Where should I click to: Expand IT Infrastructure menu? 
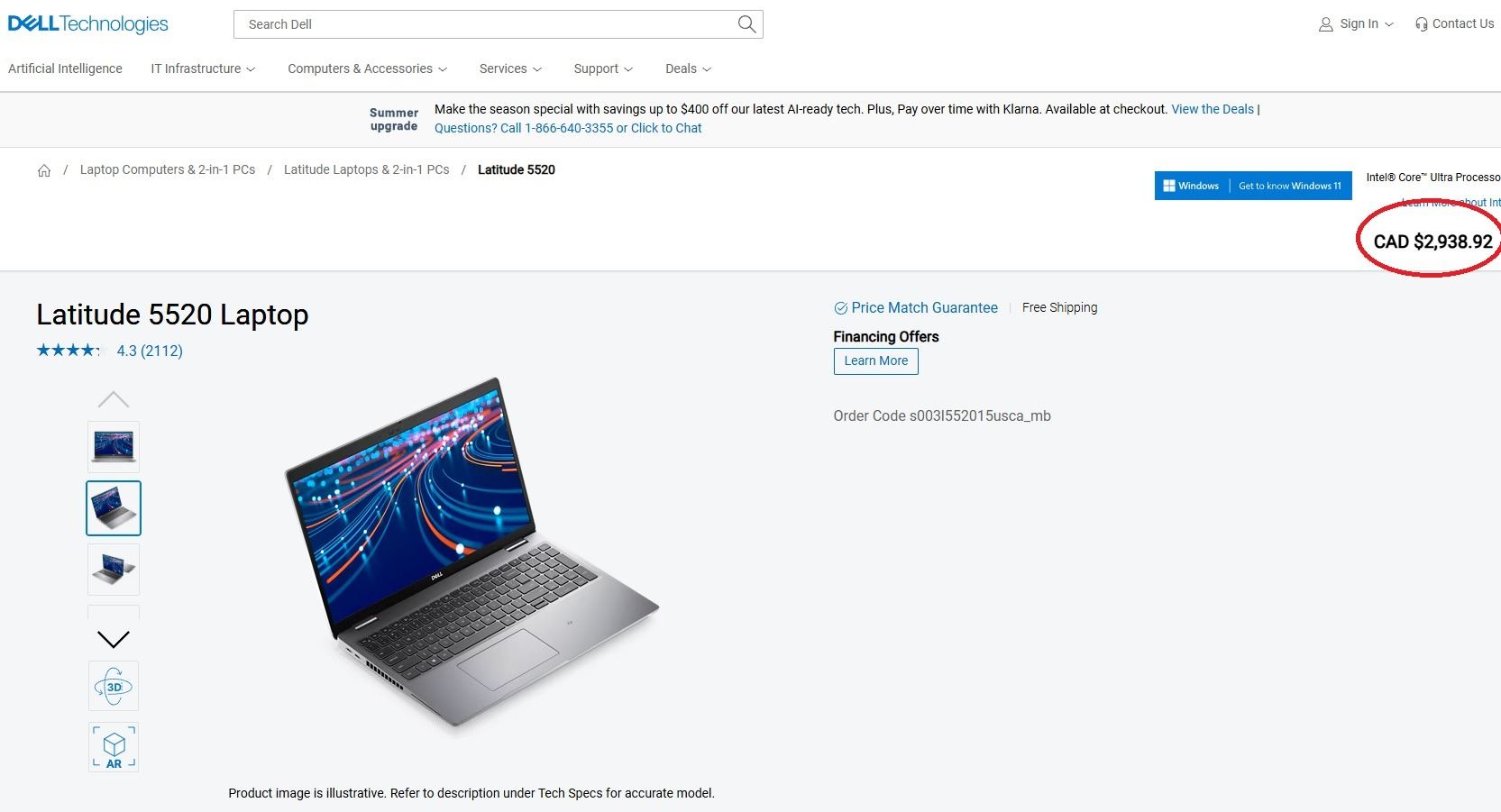coord(203,68)
